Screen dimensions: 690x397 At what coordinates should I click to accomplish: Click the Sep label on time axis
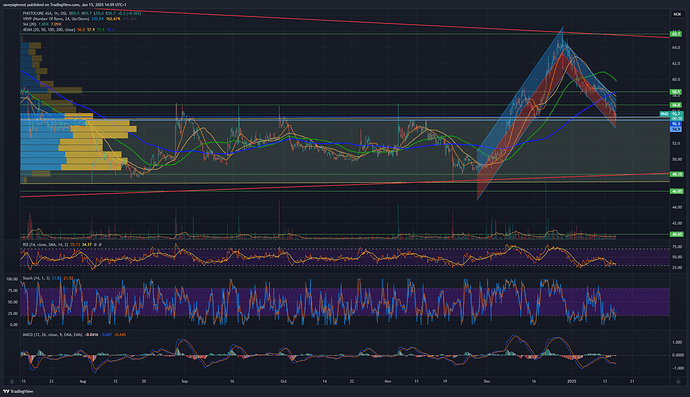point(184,382)
